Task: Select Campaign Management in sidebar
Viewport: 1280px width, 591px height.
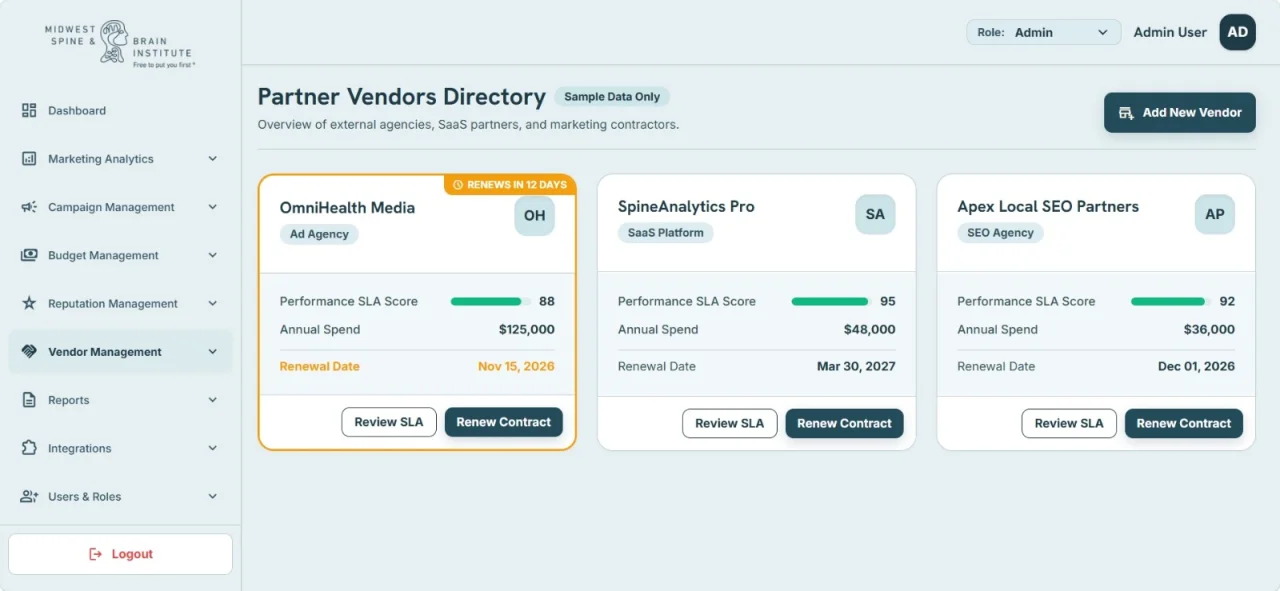Action: point(120,207)
